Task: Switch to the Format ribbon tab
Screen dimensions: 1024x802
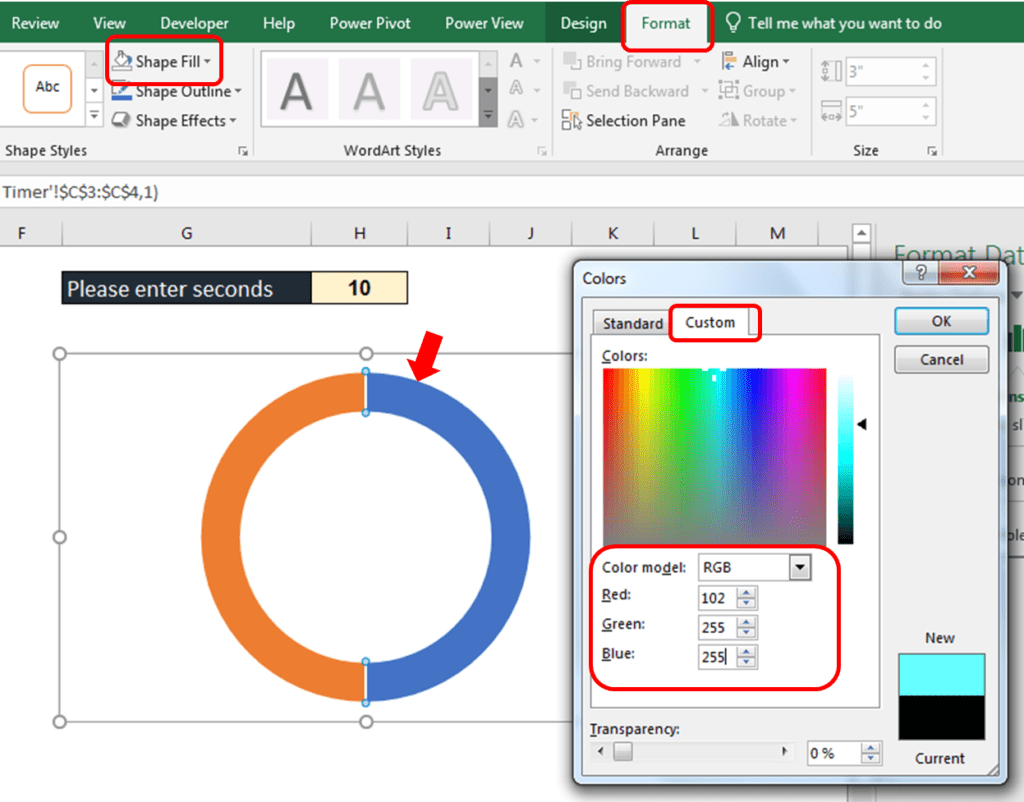Action: [666, 23]
